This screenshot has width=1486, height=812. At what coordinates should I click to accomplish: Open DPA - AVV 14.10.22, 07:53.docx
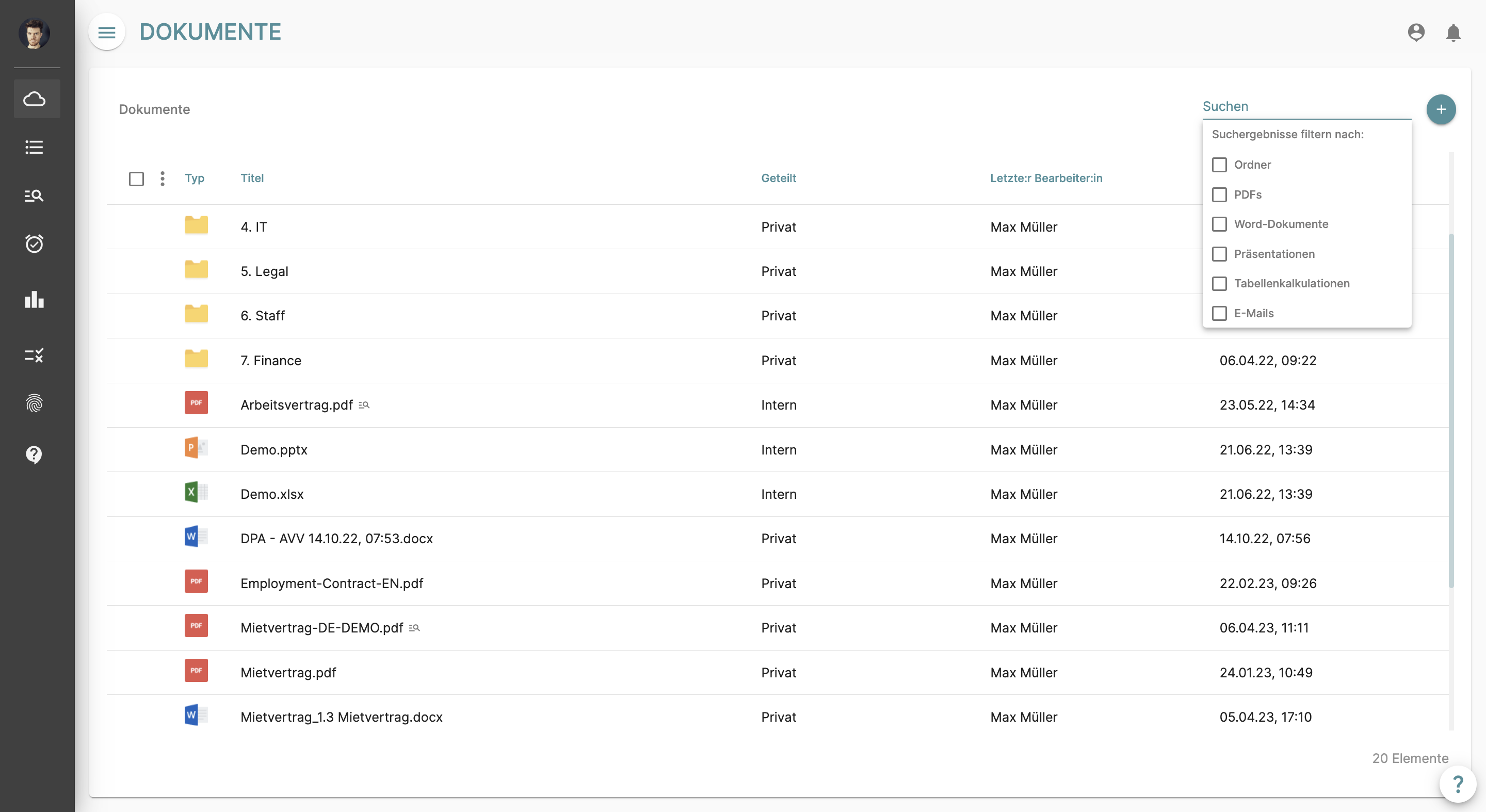[336, 539]
